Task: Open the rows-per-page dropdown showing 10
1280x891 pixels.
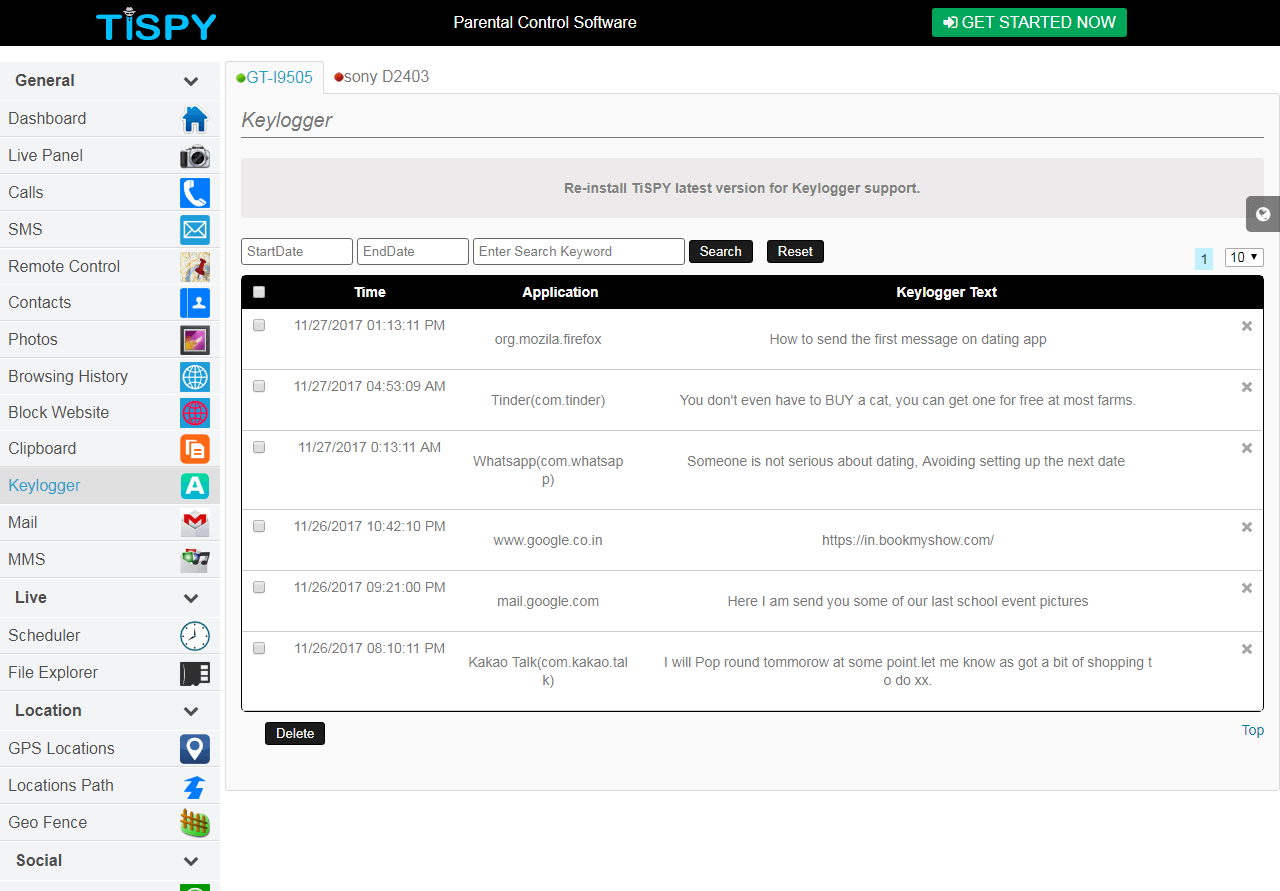Action: point(1244,258)
